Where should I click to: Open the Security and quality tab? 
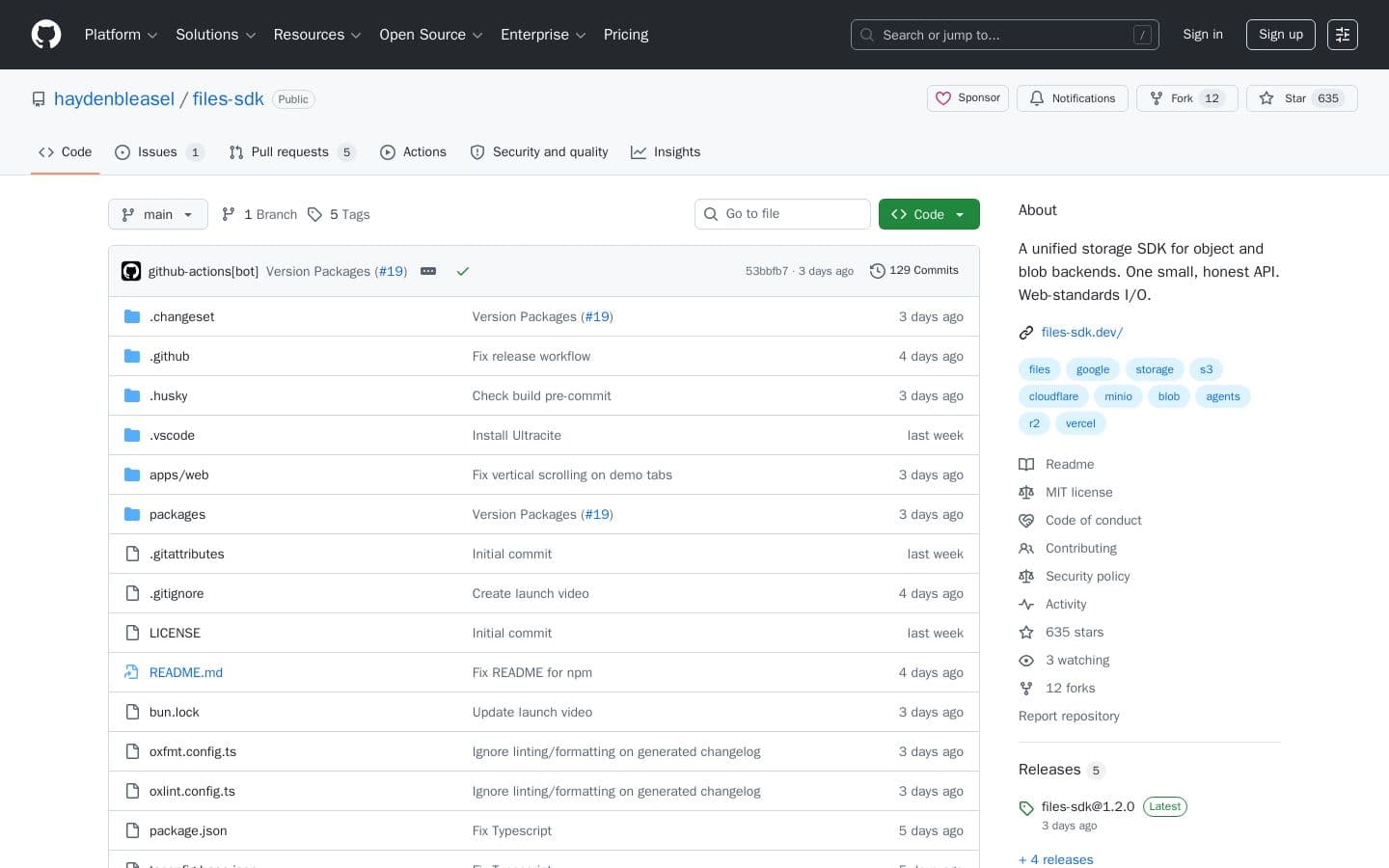pos(539,152)
